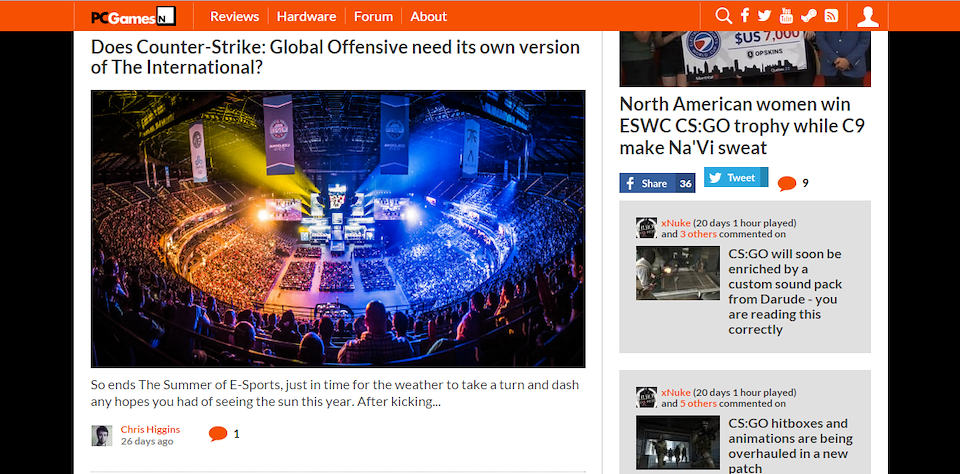
Task: Click the esports arena article image
Action: click(338, 229)
